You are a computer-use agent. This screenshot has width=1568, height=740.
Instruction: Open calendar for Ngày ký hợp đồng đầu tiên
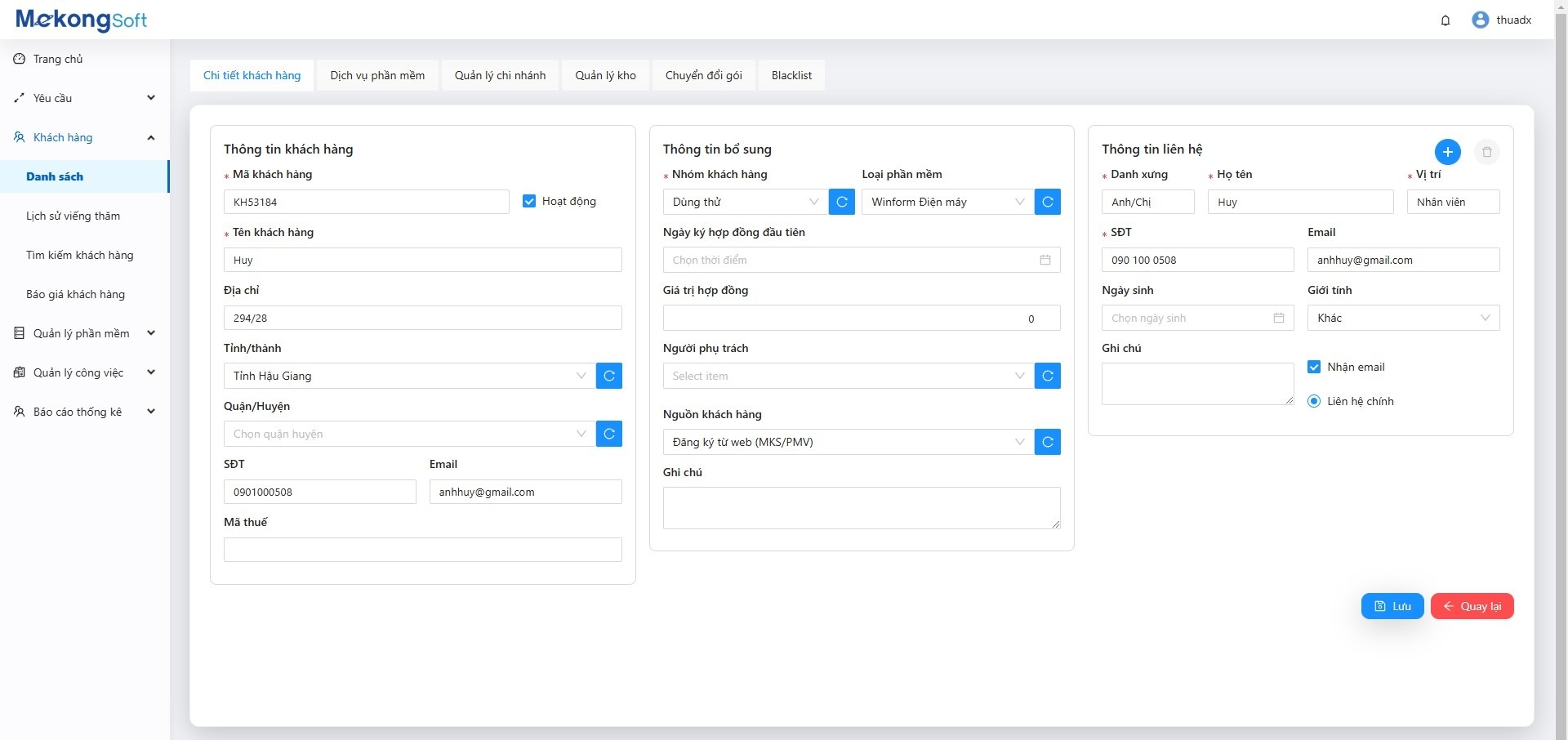point(1045,260)
